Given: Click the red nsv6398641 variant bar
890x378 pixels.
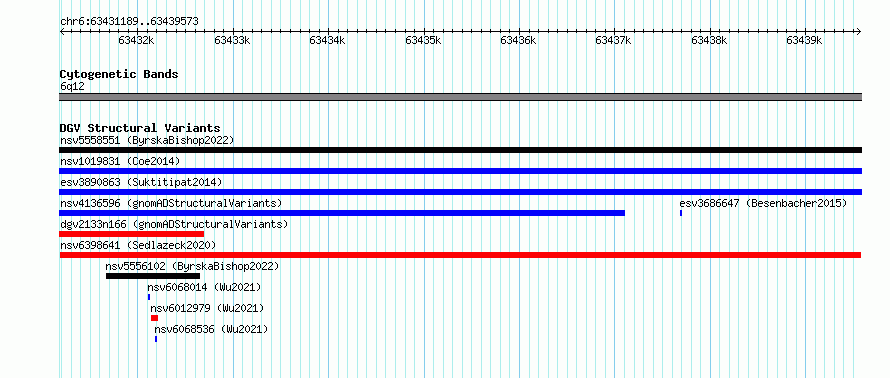Looking at the screenshot, I should tap(460, 255).
